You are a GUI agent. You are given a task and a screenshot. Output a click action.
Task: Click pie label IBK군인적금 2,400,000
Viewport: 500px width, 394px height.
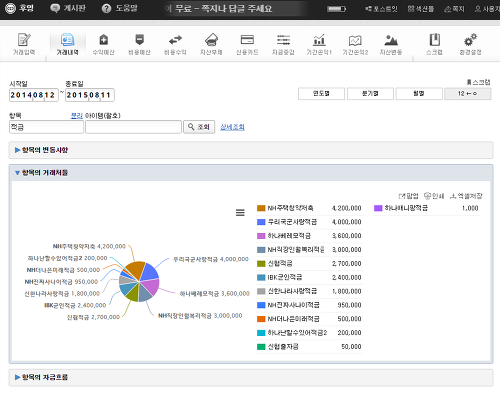point(75,305)
